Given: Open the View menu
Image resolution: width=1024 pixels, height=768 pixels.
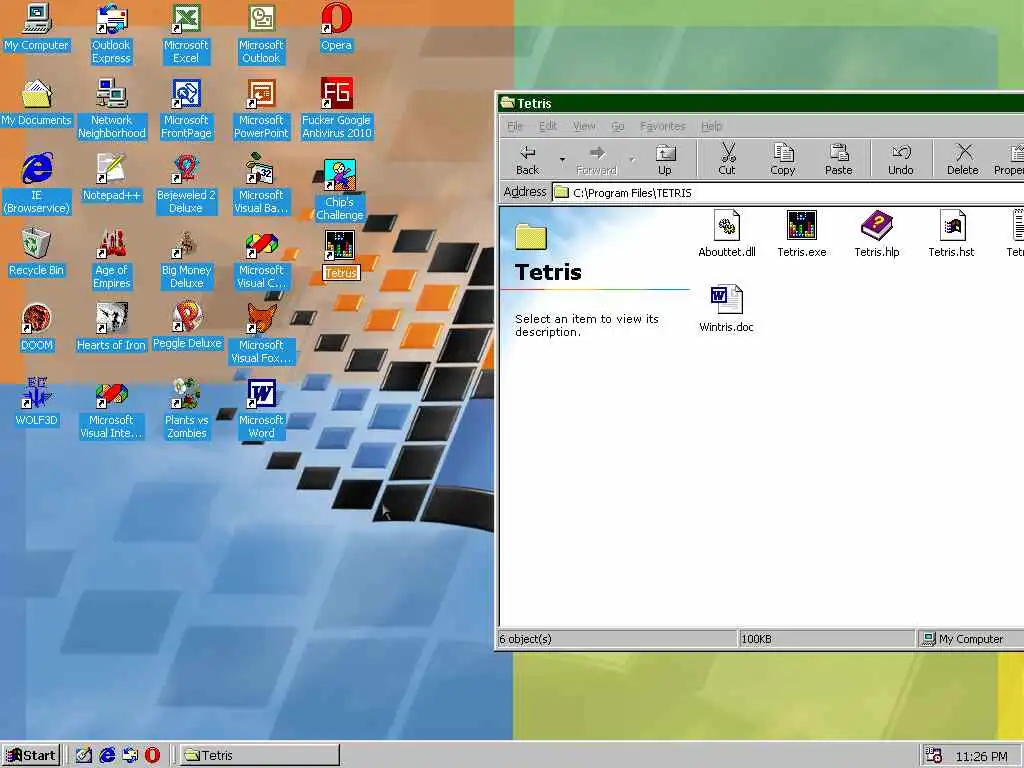Looking at the screenshot, I should pos(584,126).
